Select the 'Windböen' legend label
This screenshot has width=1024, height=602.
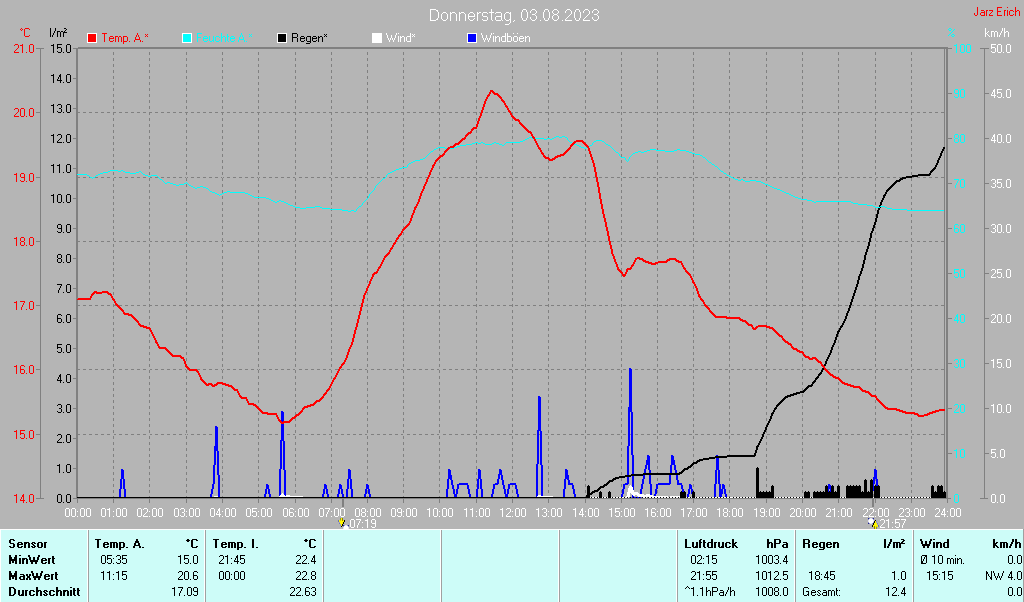(505, 38)
